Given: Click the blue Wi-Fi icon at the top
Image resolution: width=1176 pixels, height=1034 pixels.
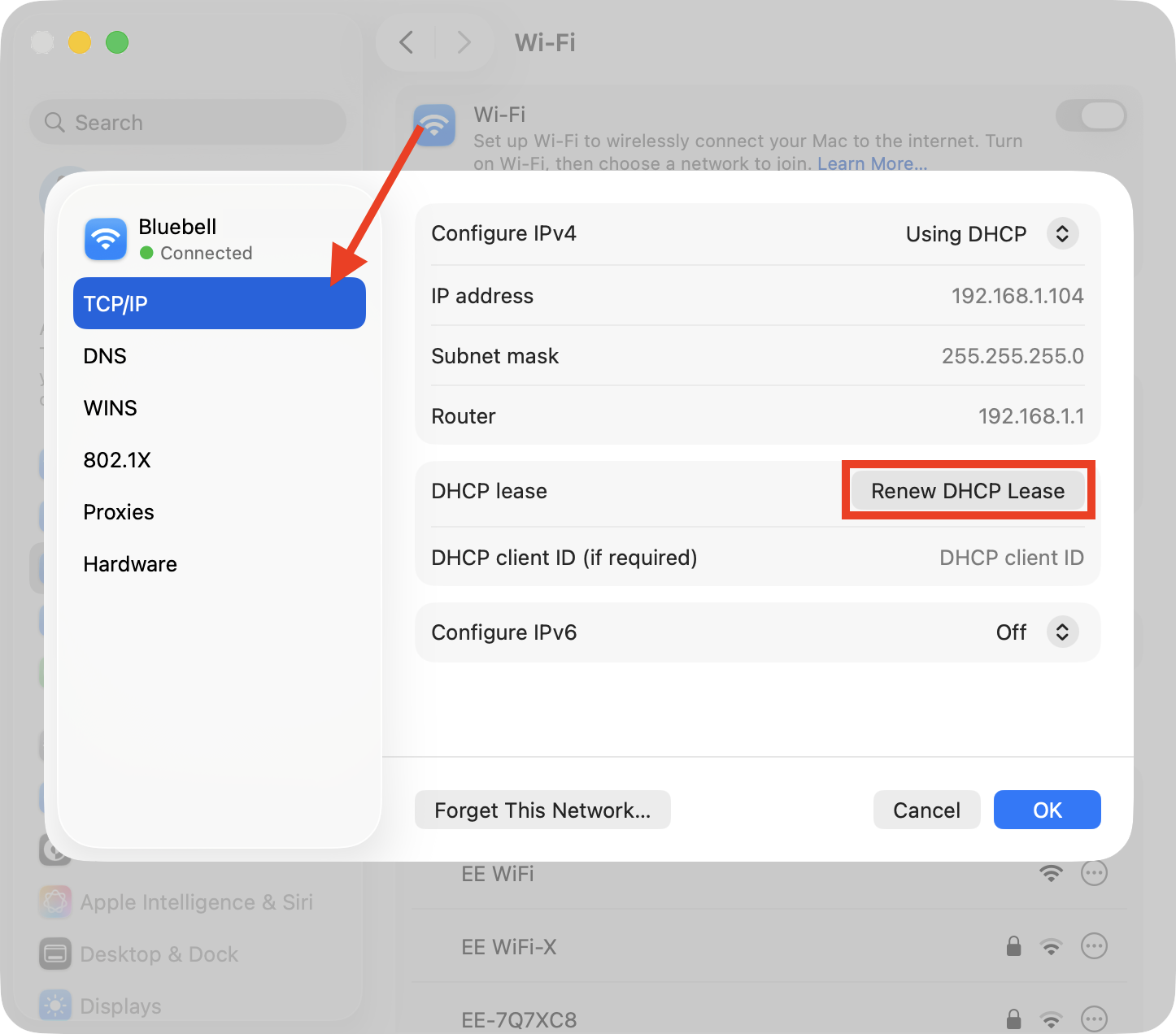Looking at the screenshot, I should [x=435, y=125].
